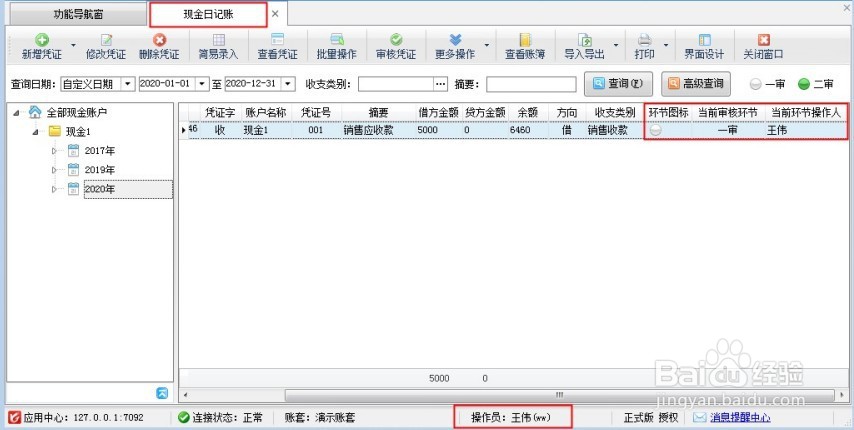
Task: Open the 消息提醒中心 link
Action: tap(740, 417)
